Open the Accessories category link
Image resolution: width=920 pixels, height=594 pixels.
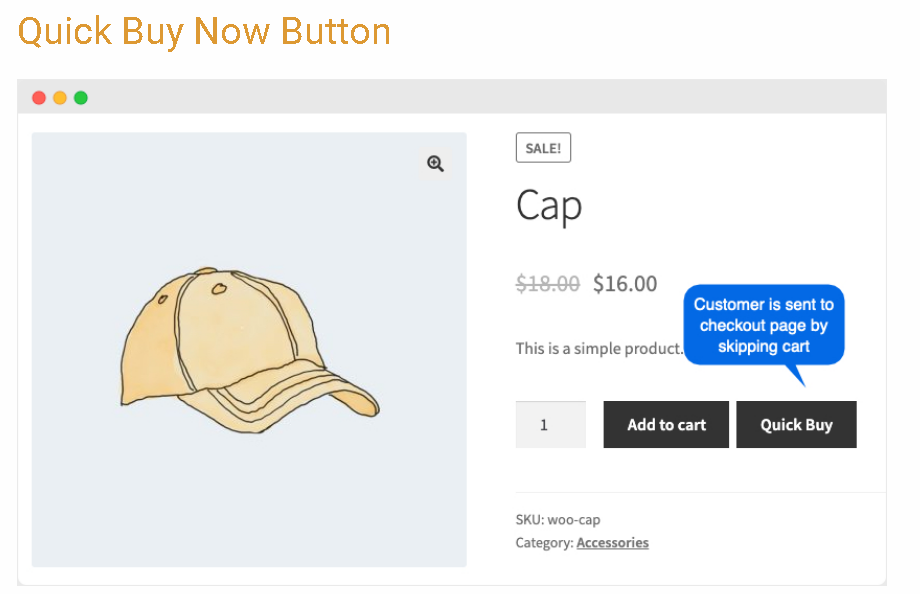click(x=612, y=543)
